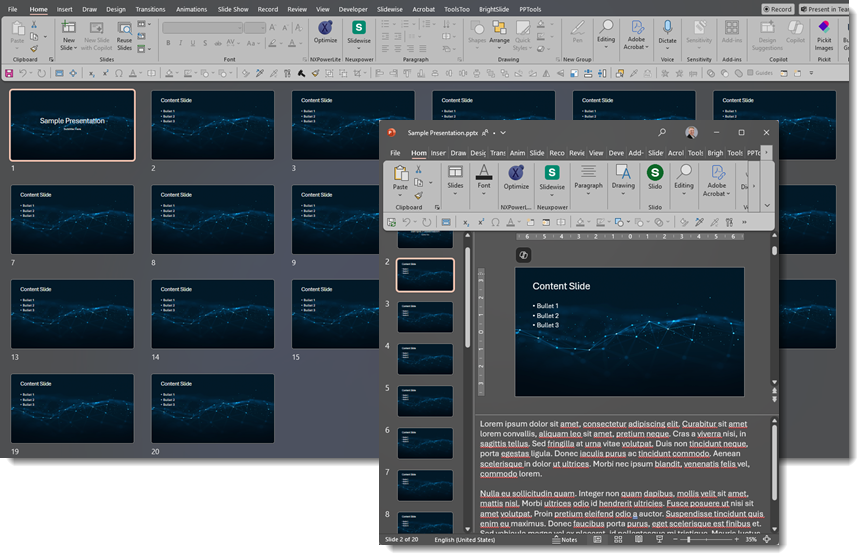Click Normal view icon in status bar
Screen dimensions: 864x560
tap(597, 540)
